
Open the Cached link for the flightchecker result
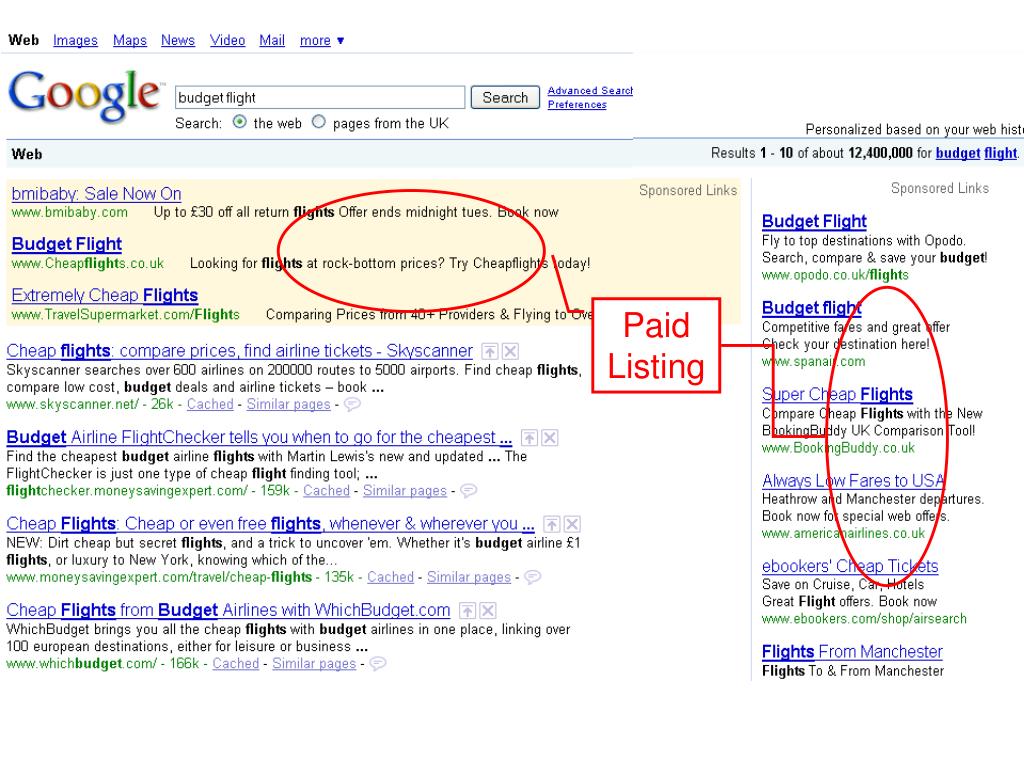326,491
